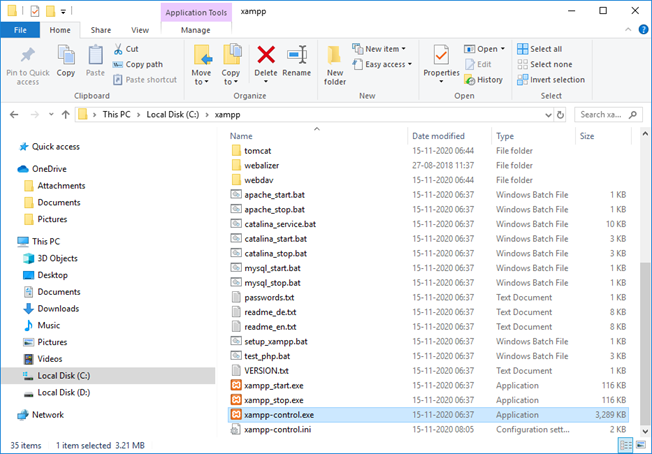Click the History button
The image size is (652, 454).
(484, 80)
